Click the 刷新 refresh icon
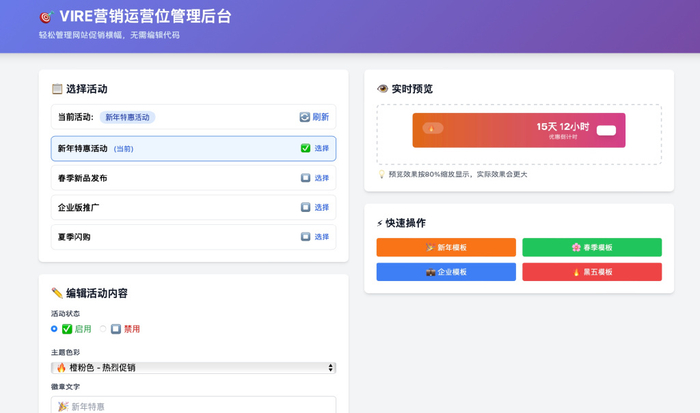Image resolution: width=700 pixels, height=413 pixels. pos(305,117)
